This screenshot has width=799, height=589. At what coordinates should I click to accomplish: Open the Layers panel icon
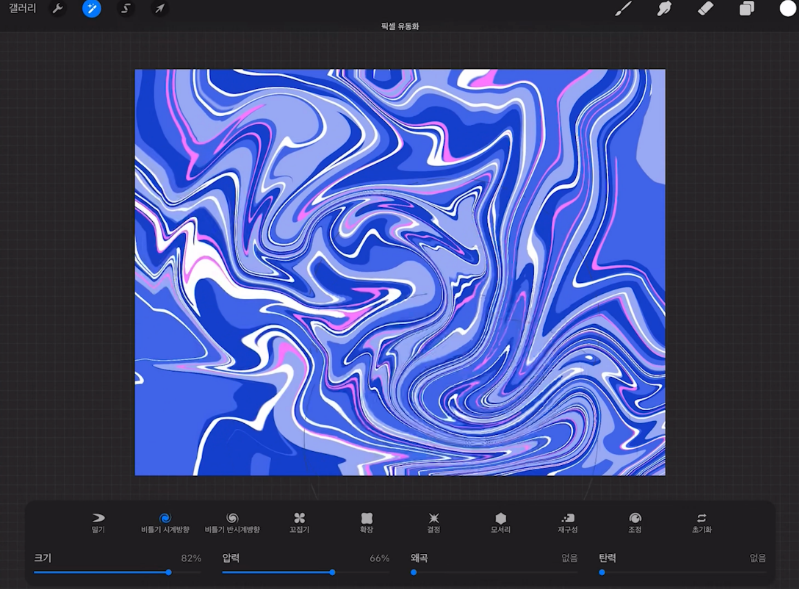point(747,9)
